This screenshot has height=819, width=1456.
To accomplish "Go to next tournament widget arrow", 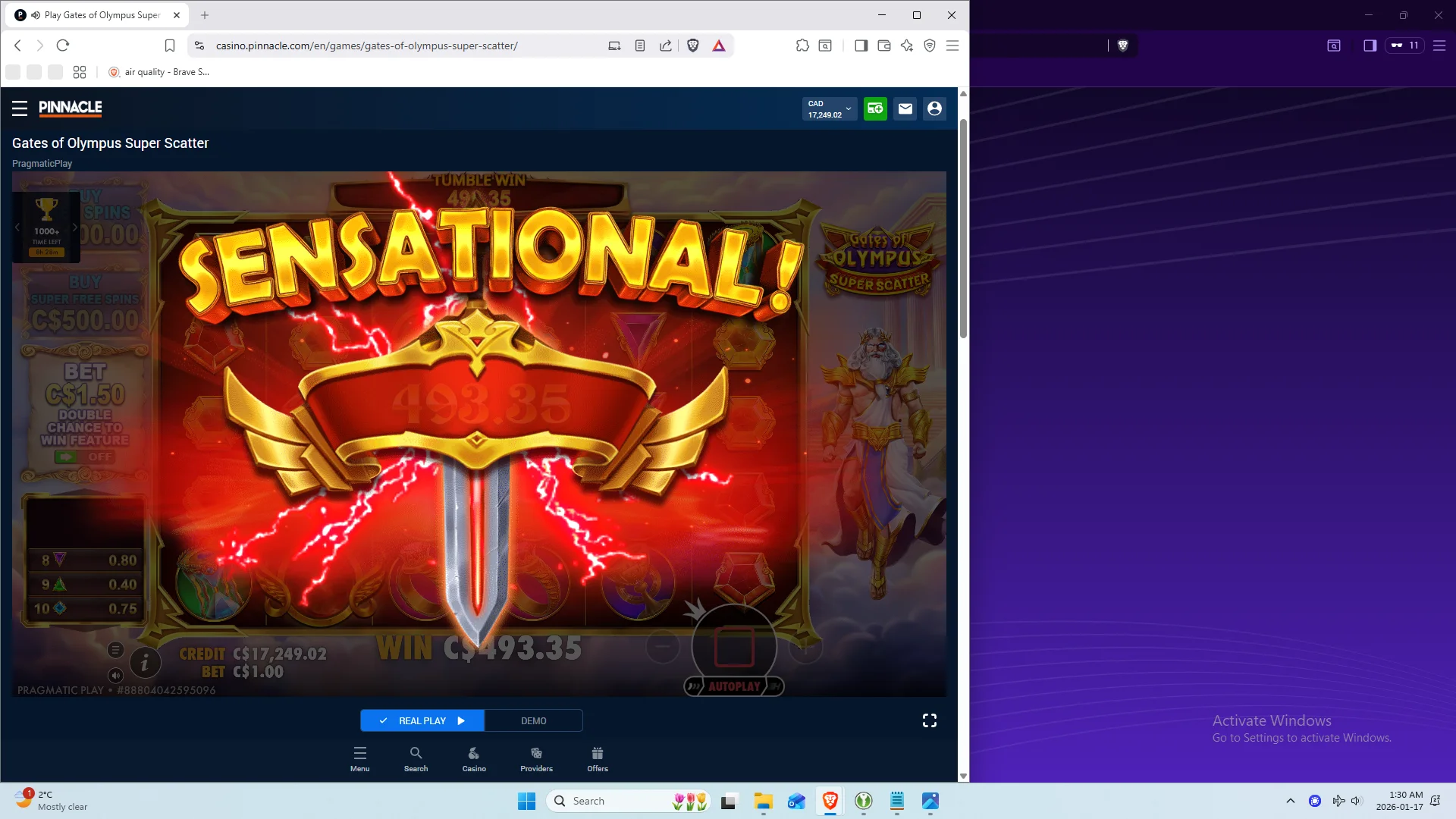I will (74, 227).
